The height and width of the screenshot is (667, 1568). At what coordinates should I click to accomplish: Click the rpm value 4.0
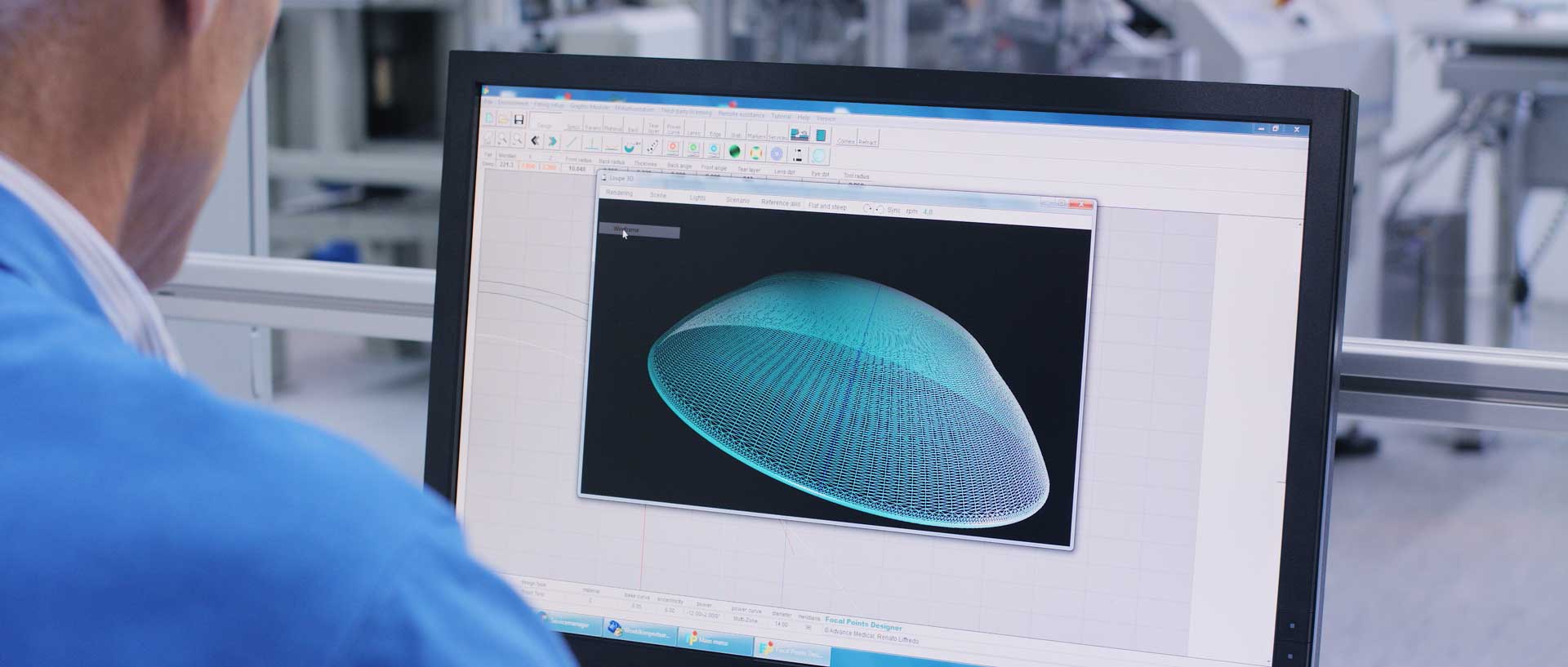928,211
